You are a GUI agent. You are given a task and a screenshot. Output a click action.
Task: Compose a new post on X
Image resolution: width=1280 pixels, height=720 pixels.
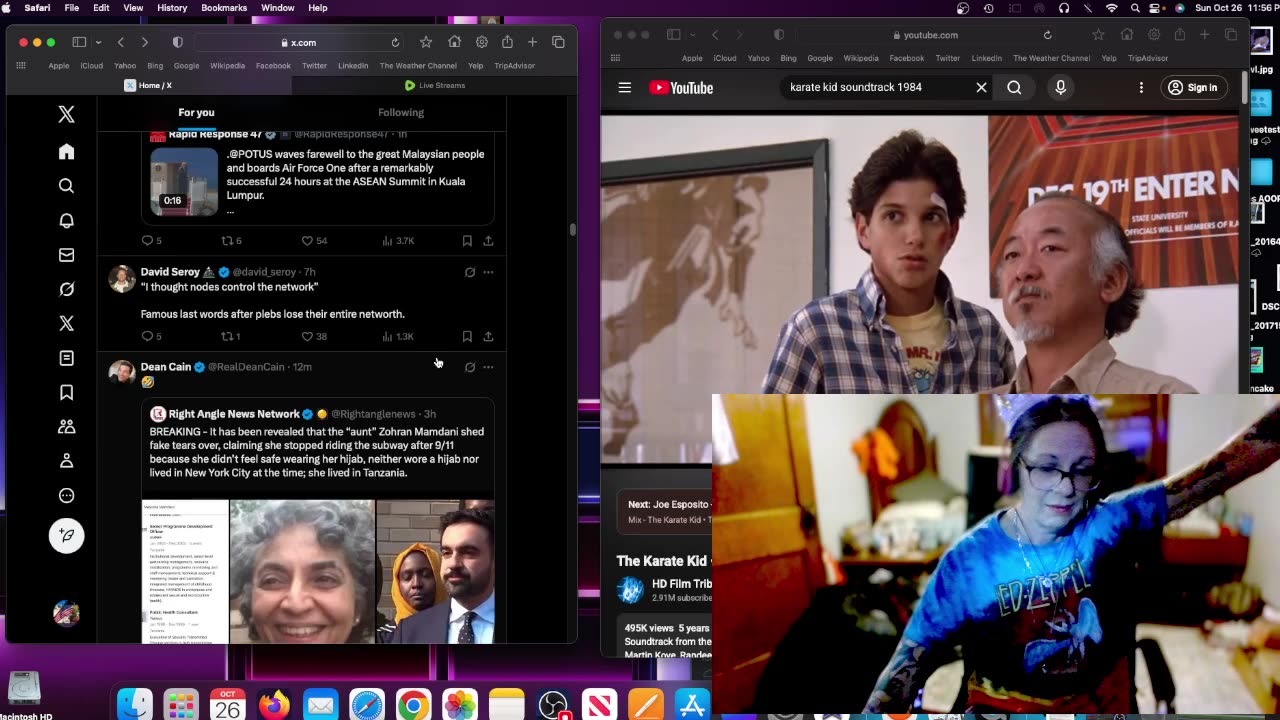(x=66, y=535)
